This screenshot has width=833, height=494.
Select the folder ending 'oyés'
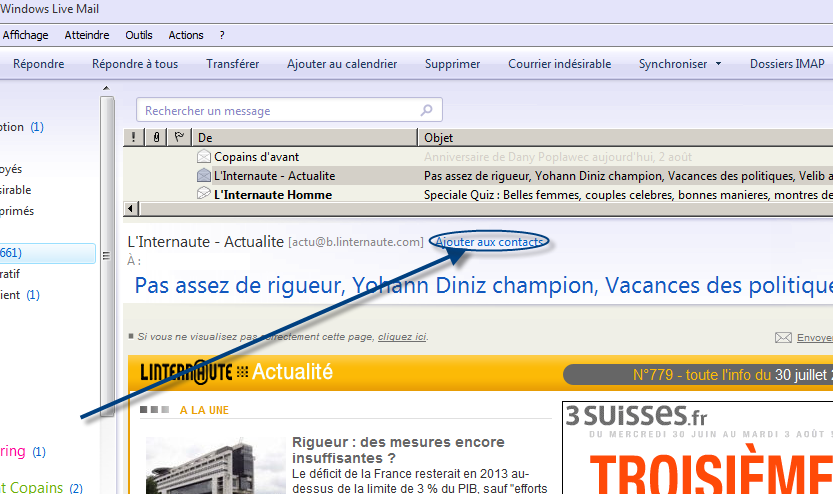pos(11,169)
